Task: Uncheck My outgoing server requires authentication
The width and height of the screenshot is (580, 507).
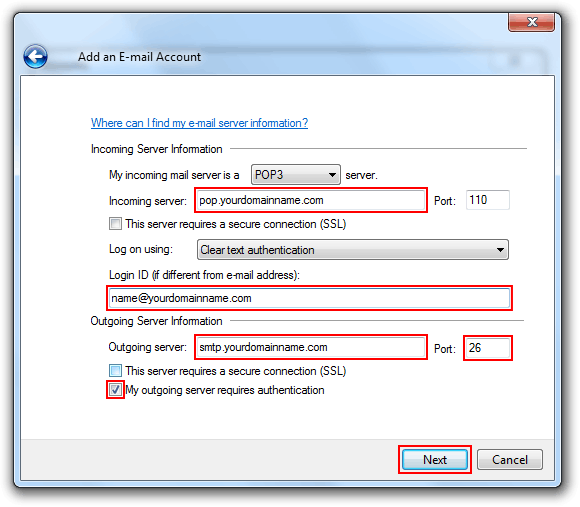Action: 115,389
